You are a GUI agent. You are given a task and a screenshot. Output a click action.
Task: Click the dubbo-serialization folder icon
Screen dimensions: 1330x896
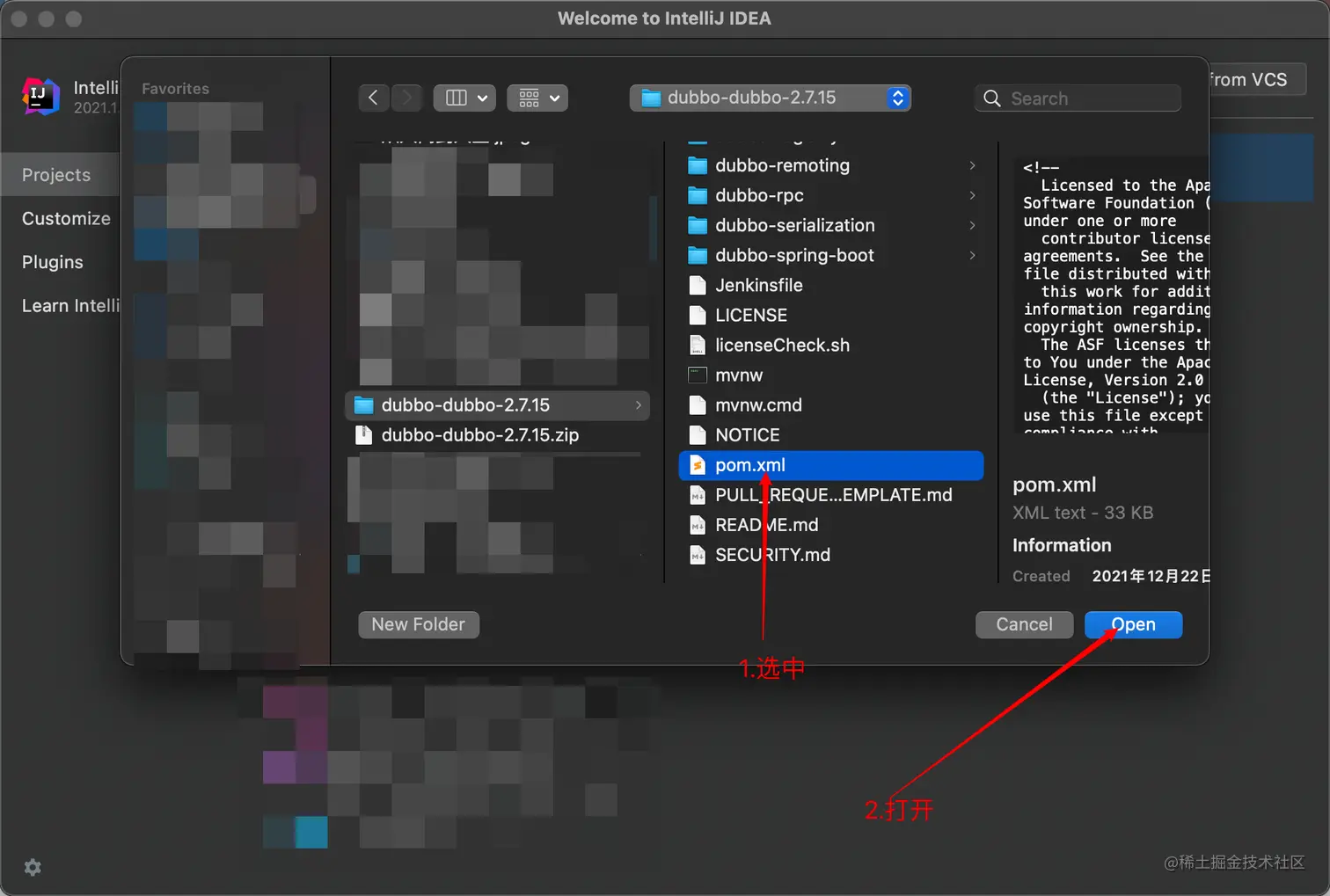pyautogui.click(x=698, y=225)
